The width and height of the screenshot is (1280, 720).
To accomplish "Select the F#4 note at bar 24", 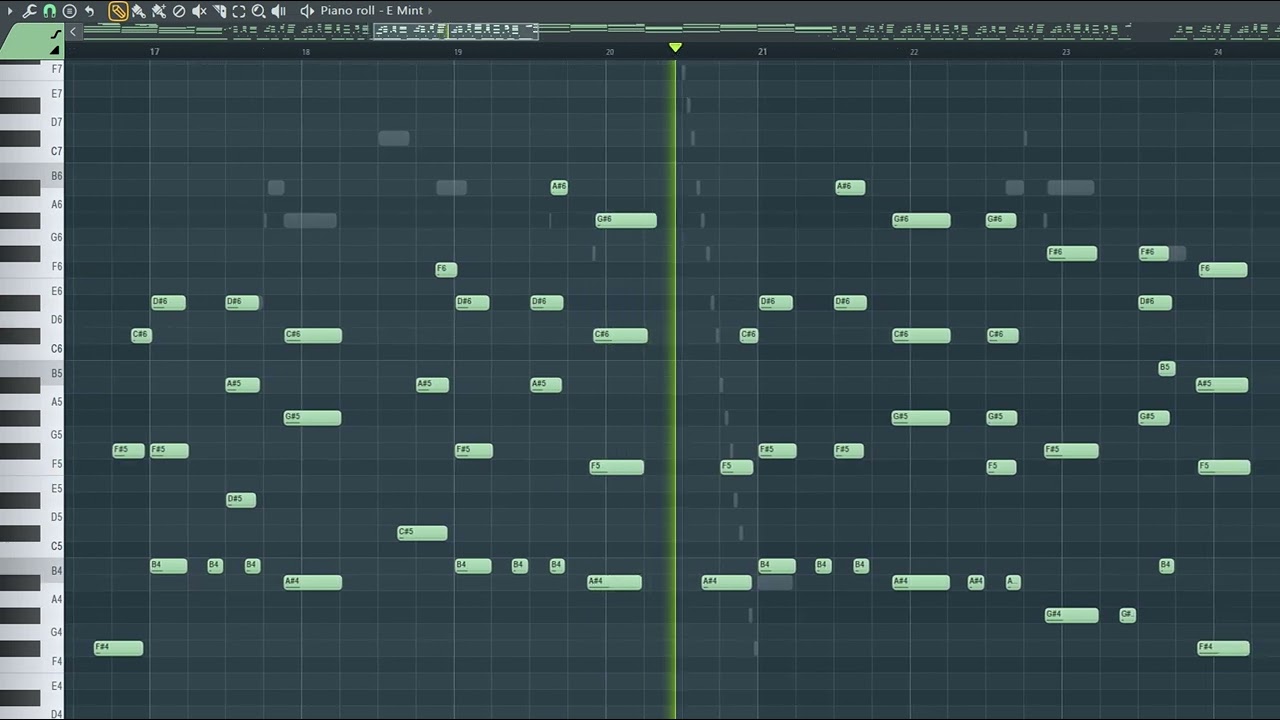I will pyautogui.click(x=1223, y=648).
